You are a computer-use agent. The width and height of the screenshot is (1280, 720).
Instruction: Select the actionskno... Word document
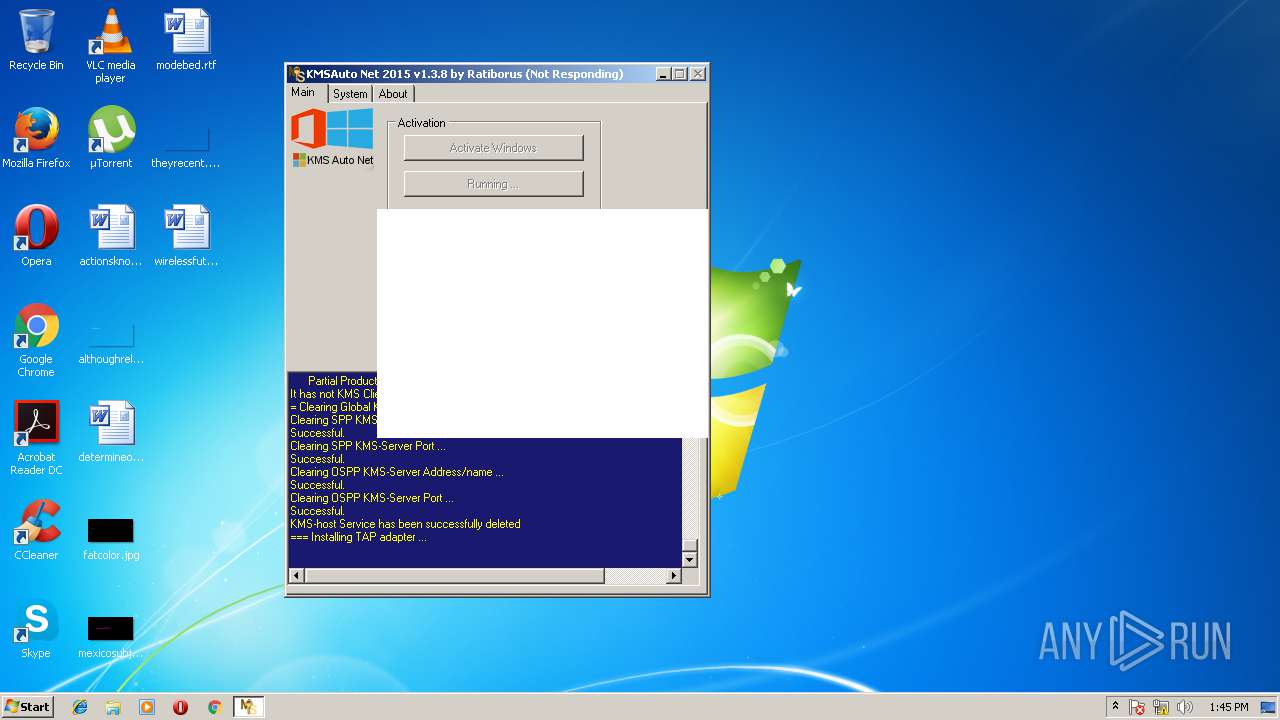[110, 236]
